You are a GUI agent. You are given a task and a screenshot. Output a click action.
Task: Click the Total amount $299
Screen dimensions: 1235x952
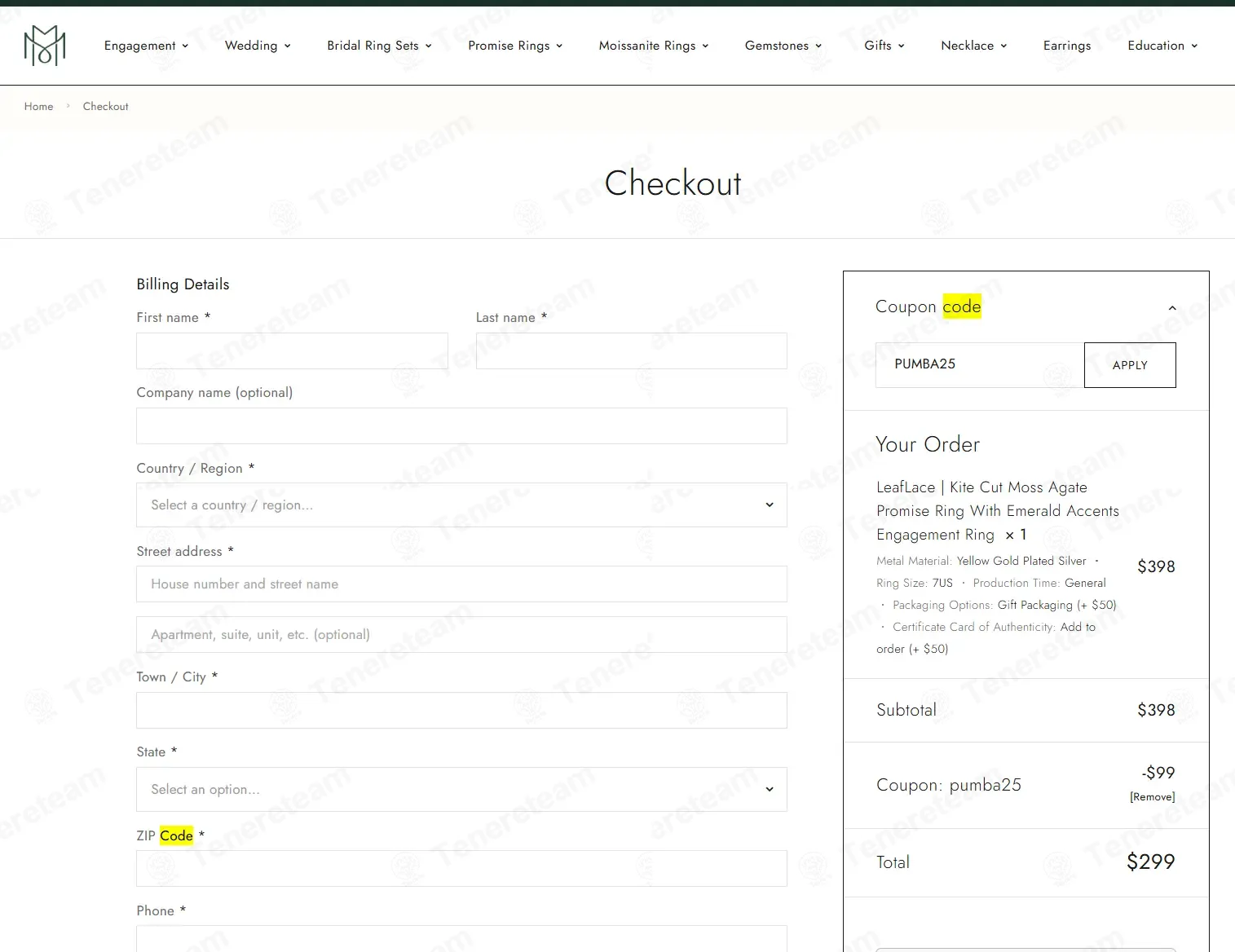tap(1150, 862)
